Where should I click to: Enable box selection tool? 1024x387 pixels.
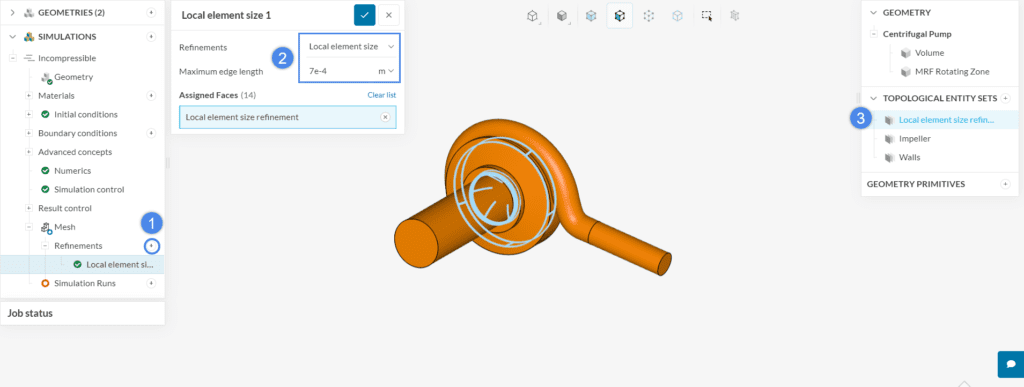706,16
